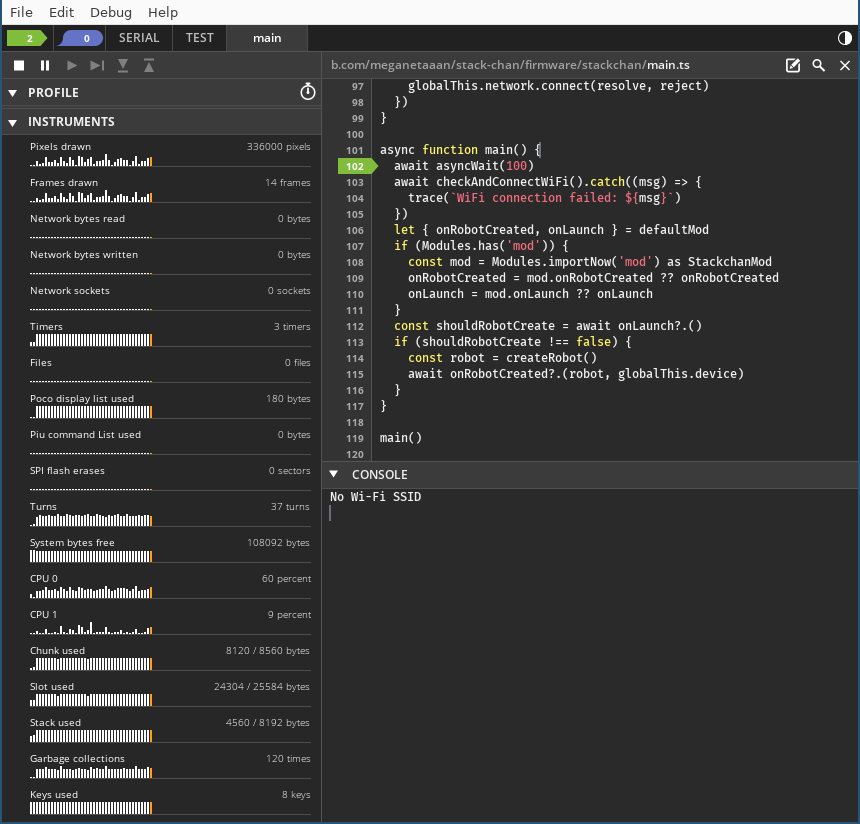Click the 'Stack used' value 4560 / 8192 bytes

click(268, 723)
